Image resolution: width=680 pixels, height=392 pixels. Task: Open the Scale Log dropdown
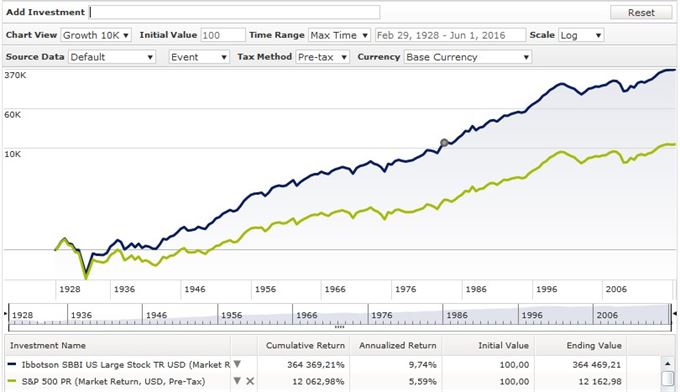tap(581, 35)
